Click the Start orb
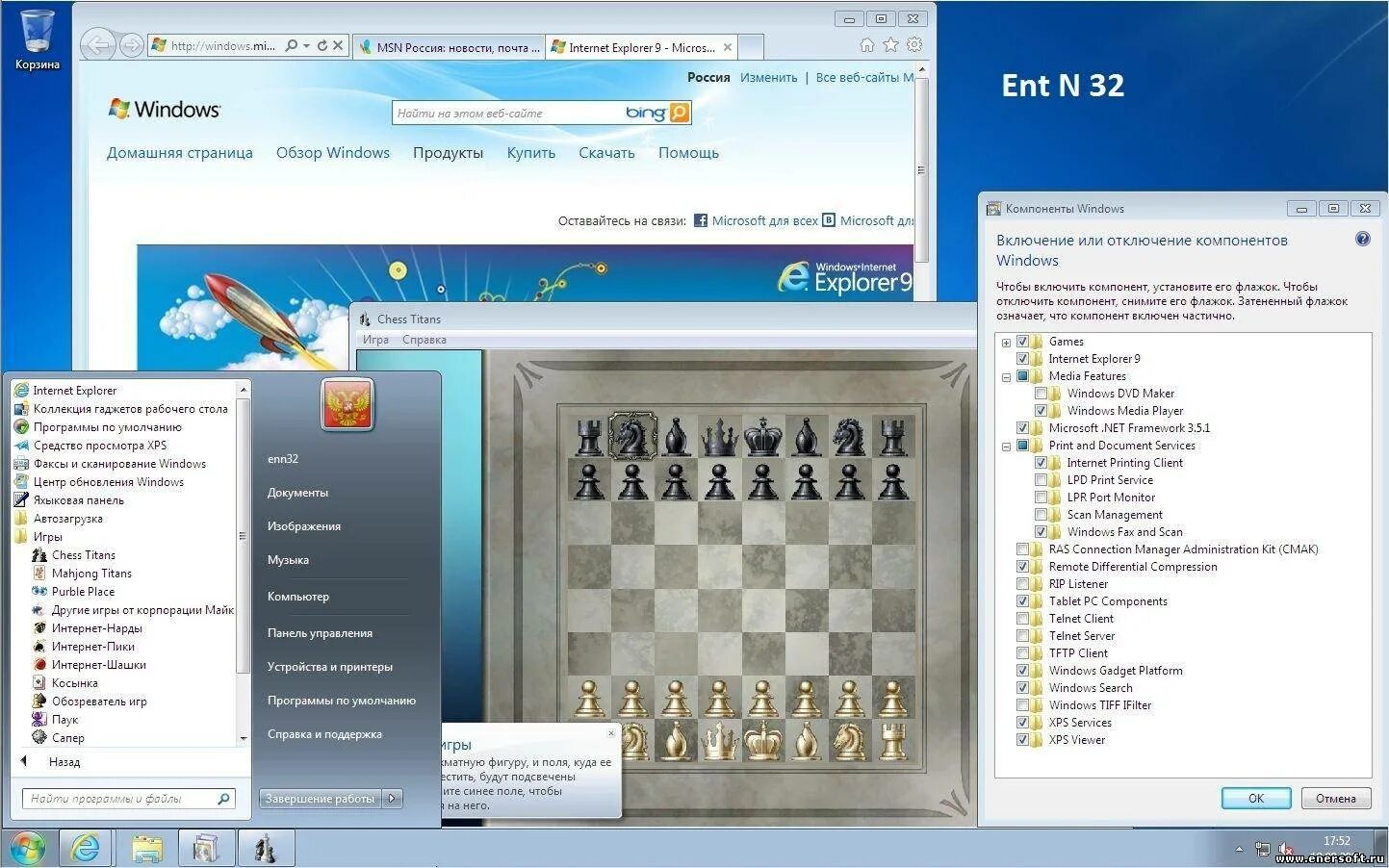The height and width of the screenshot is (868, 1389). click(x=29, y=848)
